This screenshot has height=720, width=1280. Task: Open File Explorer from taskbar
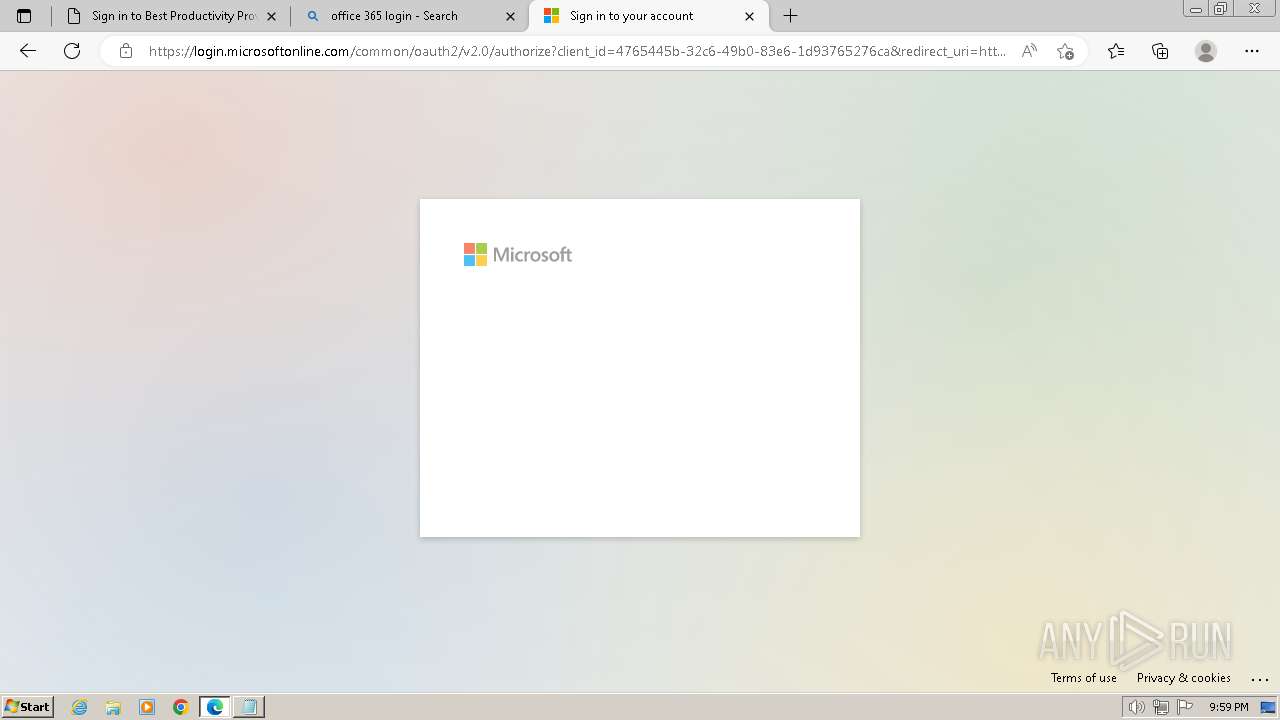coord(113,707)
